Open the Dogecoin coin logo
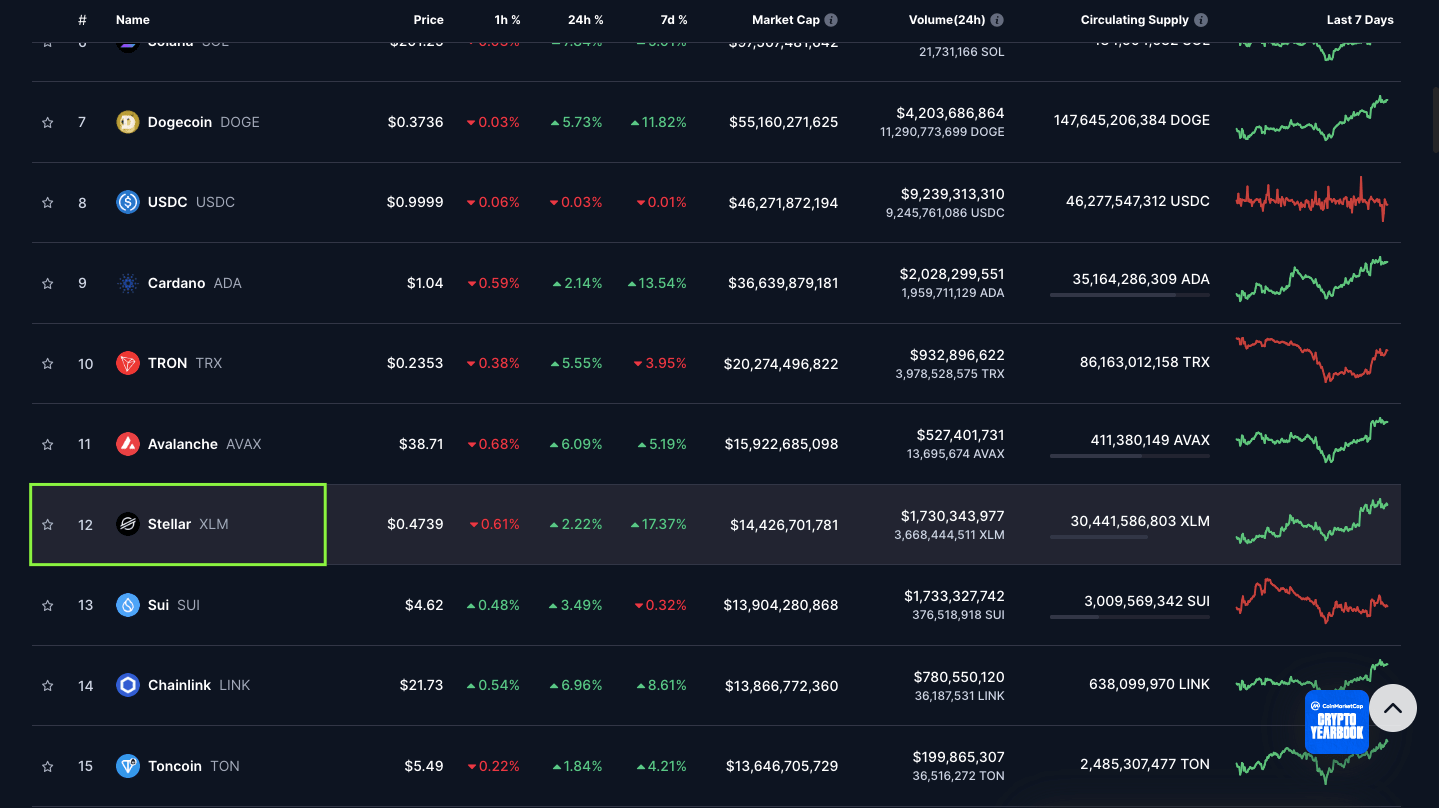1439x808 pixels. (128, 122)
